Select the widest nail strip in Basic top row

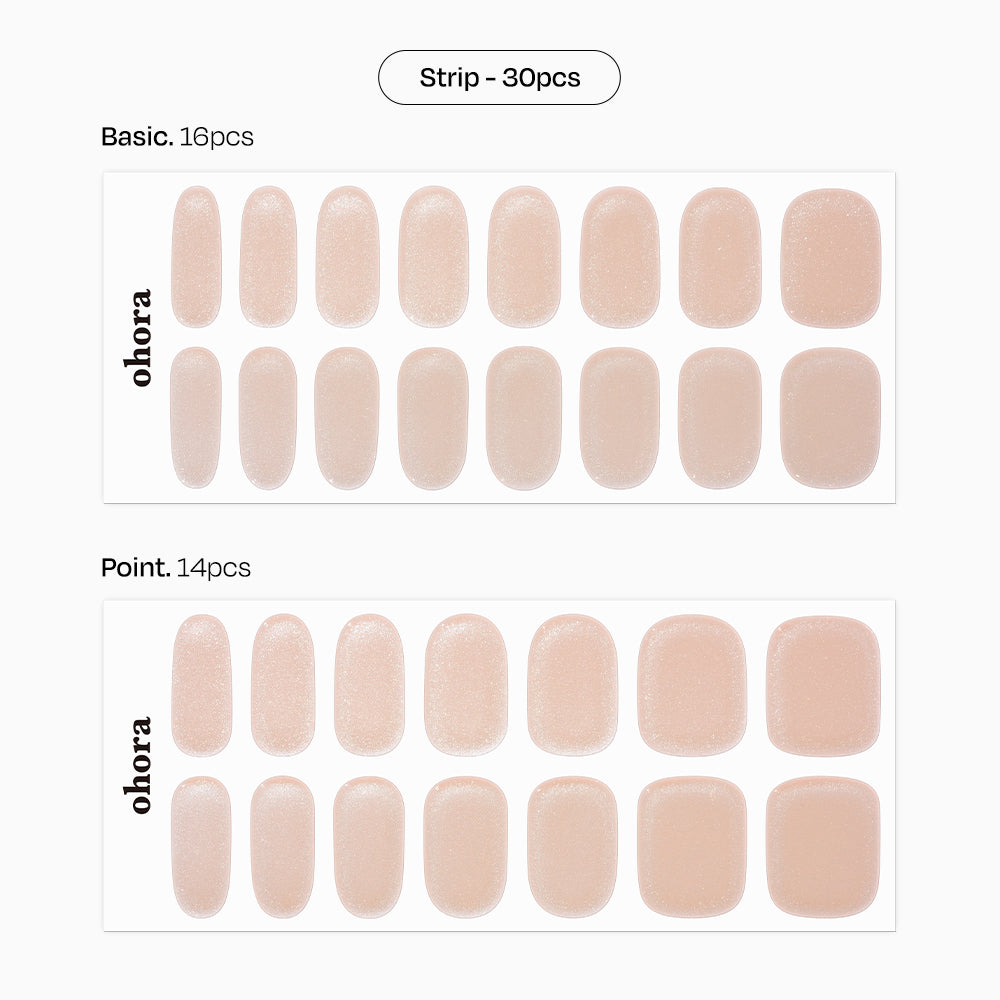point(831,258)
